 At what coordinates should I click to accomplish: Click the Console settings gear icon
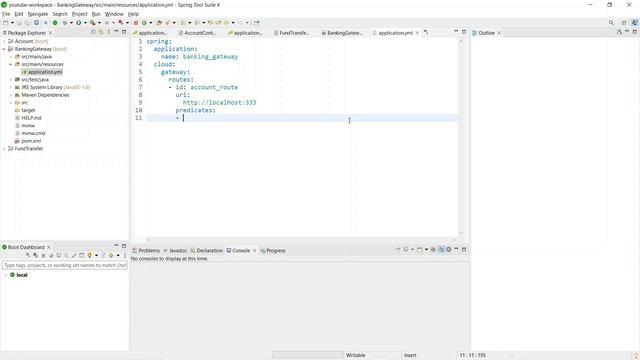point(449,249)
